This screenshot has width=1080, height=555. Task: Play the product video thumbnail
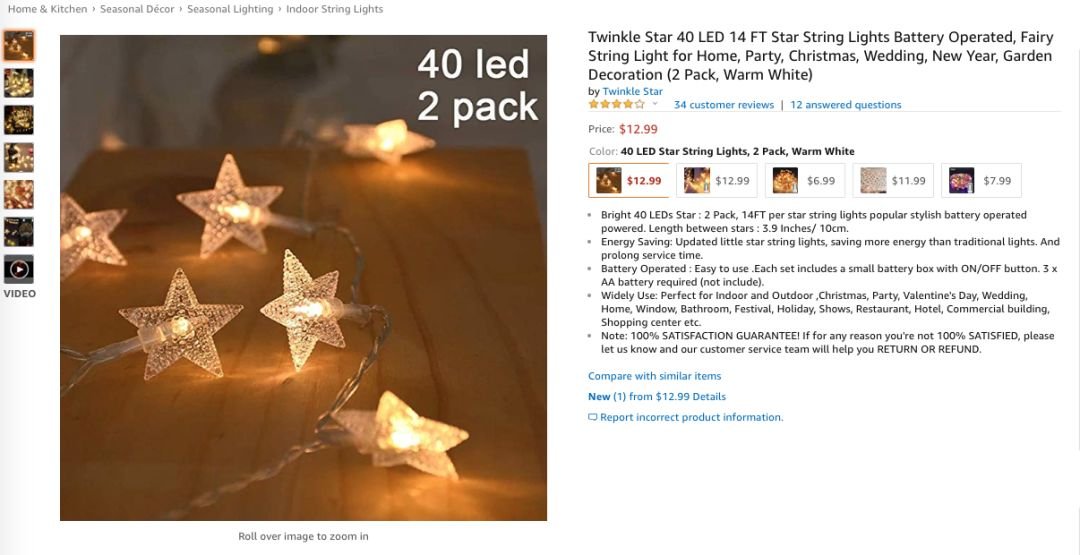[x=19, y=269]
